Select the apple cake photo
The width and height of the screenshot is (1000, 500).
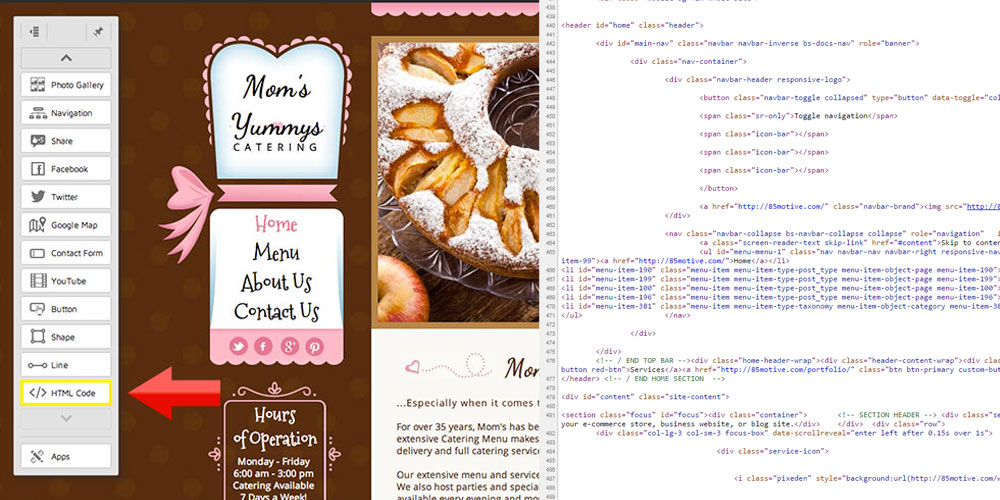(458, 182)
